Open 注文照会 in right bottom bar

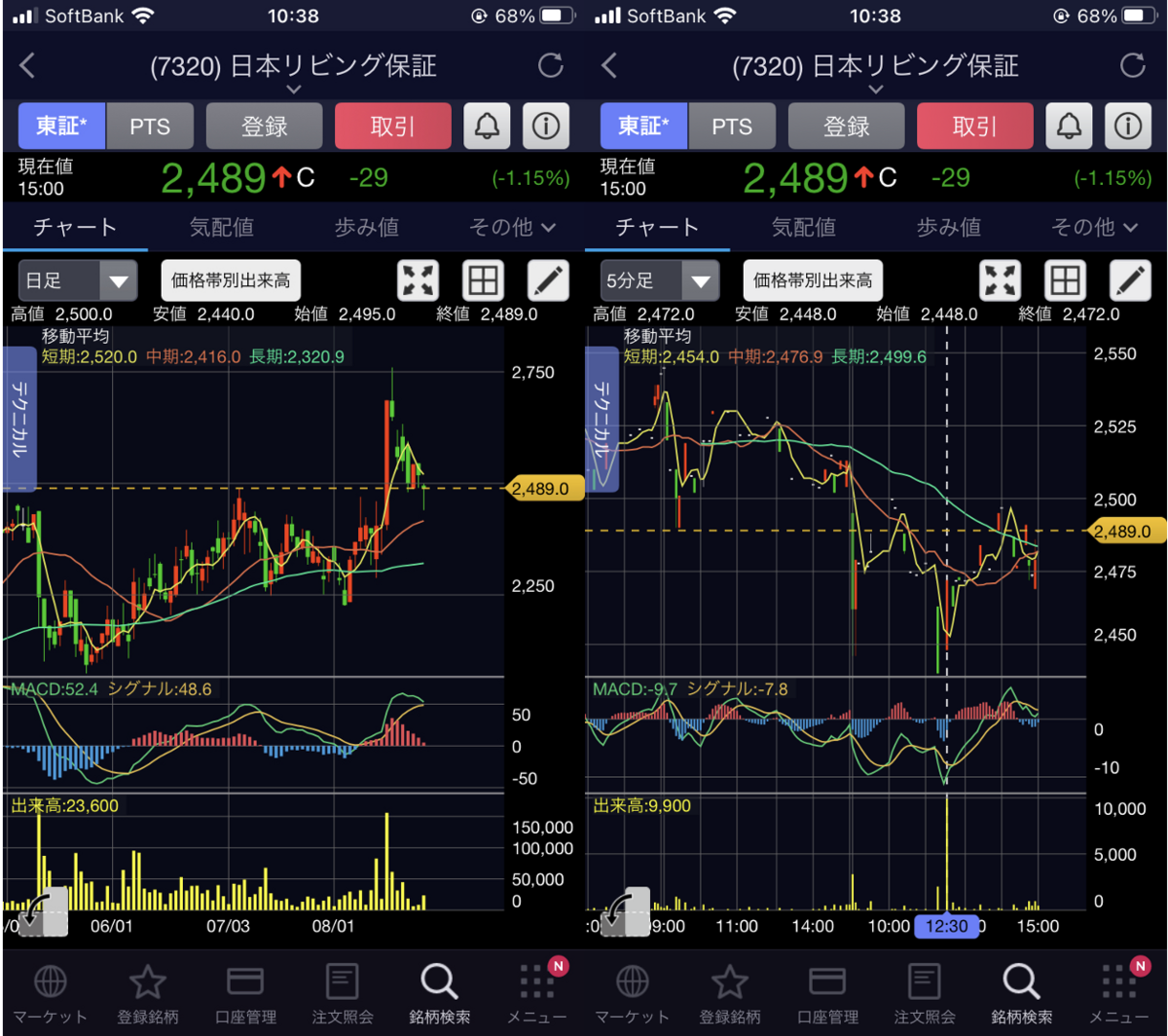click(925, 994)
